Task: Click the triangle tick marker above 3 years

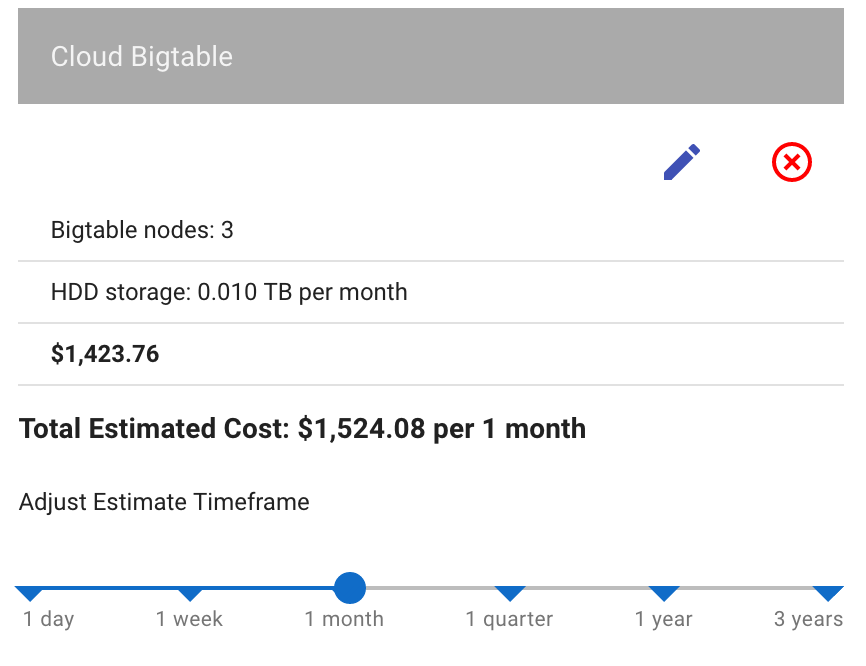Action: (x=828, y=594)
